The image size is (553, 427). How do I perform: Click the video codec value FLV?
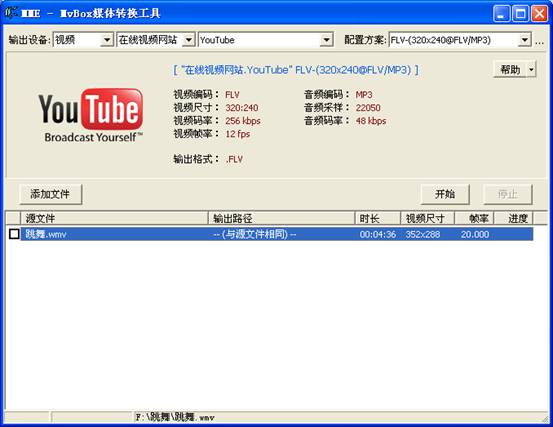tap(232, 94)
